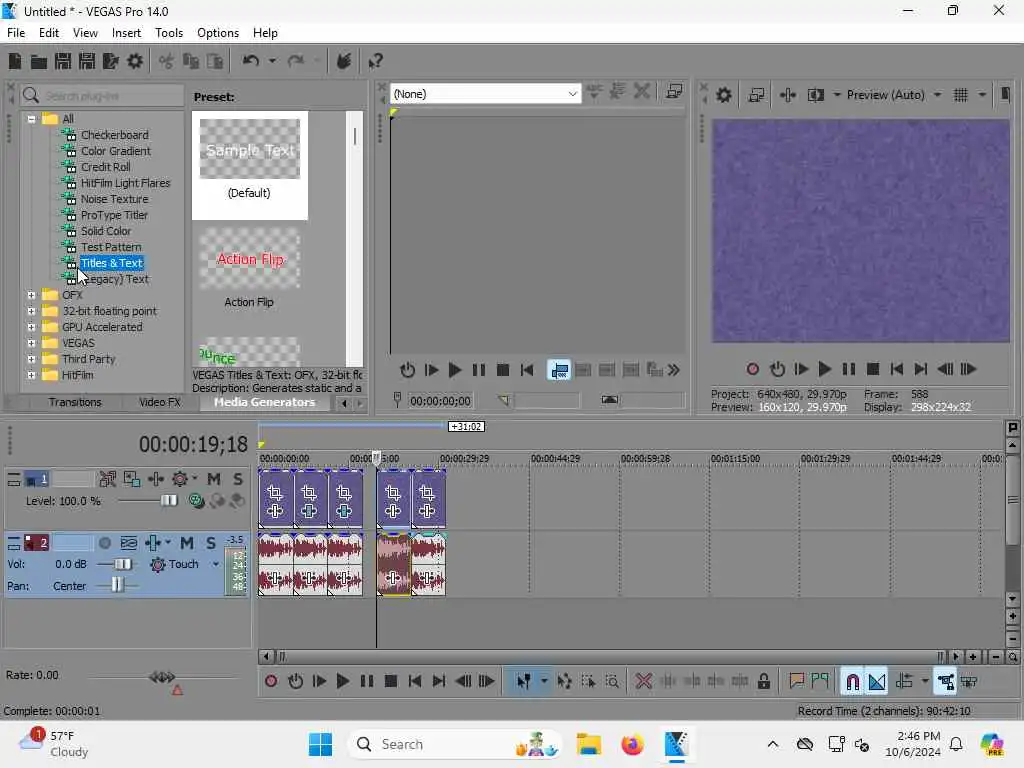Select the Action Flip preset thumbnail
The image size is (1024, 768).
249,259
